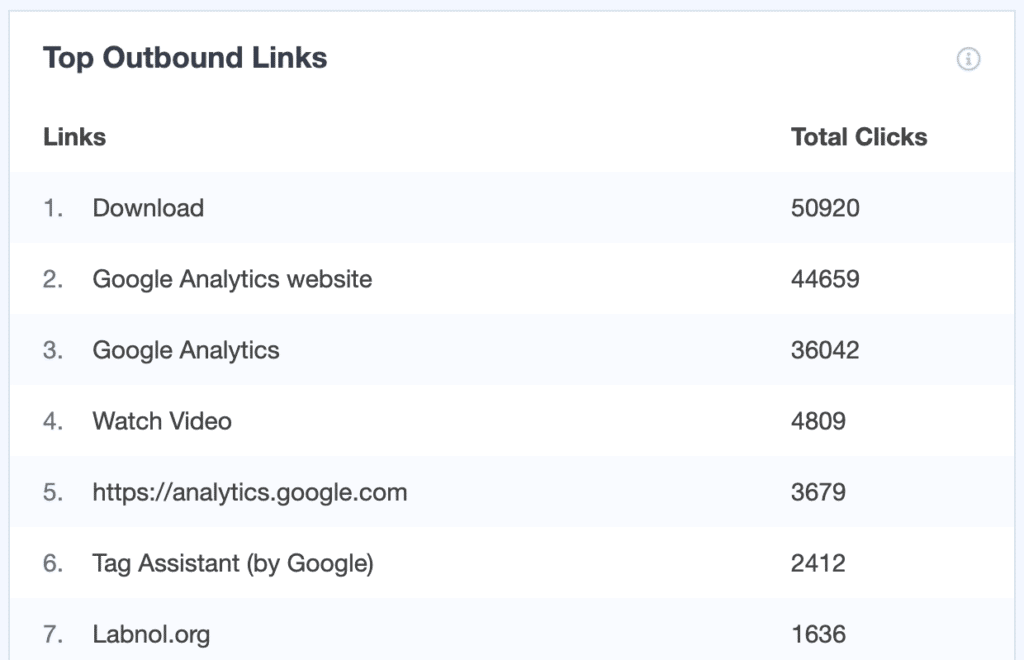
Task: Click the row number 5 ranking label
Action: 53,492
